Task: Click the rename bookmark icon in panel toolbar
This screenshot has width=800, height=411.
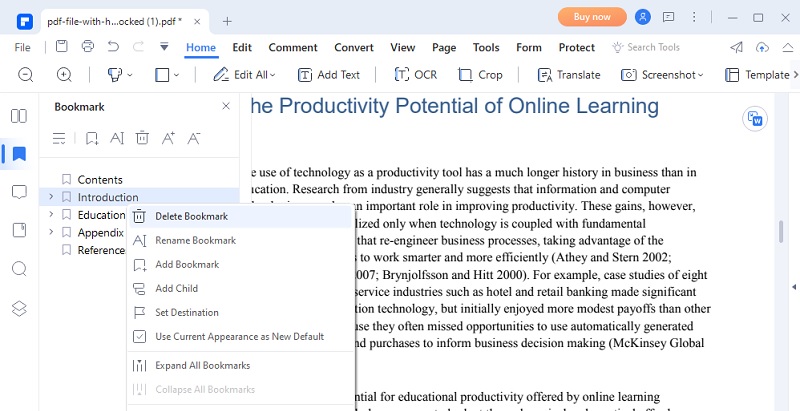Action: click(117, 138)
